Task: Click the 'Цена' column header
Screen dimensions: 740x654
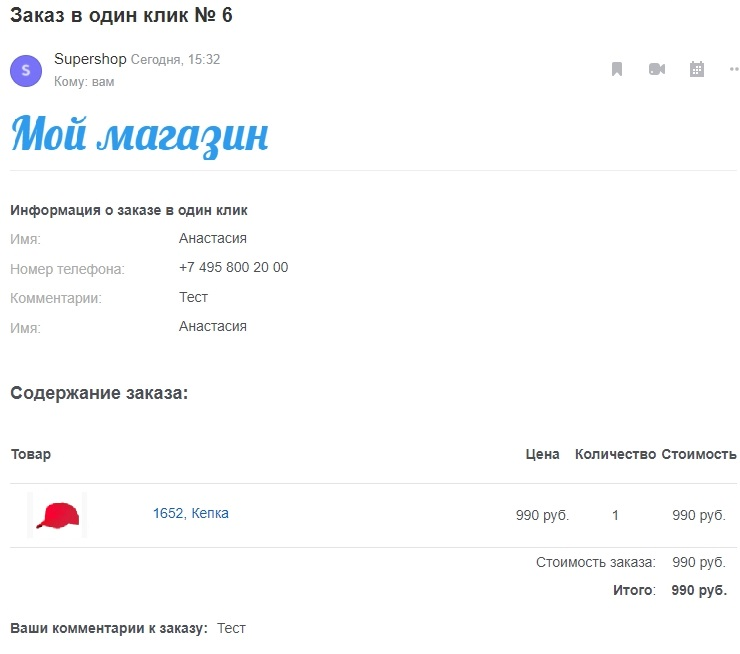Action: click(x=542, y=454)
